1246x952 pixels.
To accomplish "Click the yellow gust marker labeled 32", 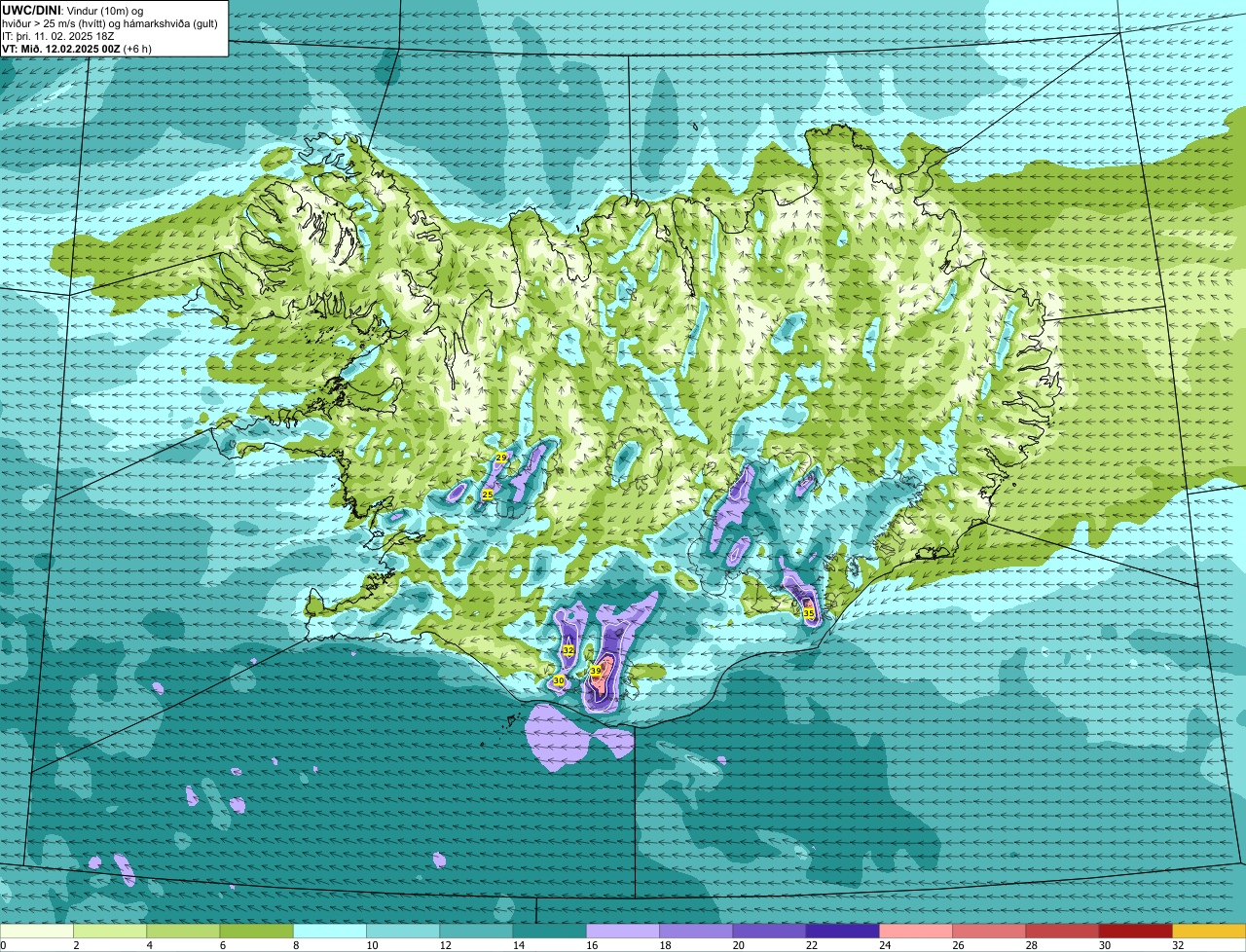I will pyautogui.click(x=568, y=649).
